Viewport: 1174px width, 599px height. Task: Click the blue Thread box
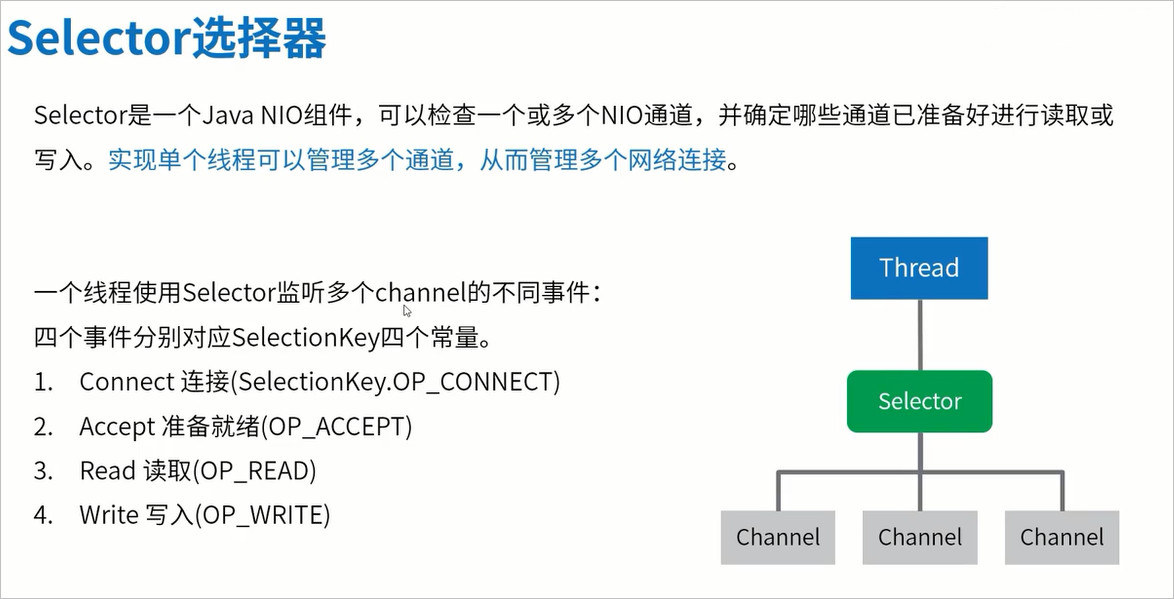919,268
